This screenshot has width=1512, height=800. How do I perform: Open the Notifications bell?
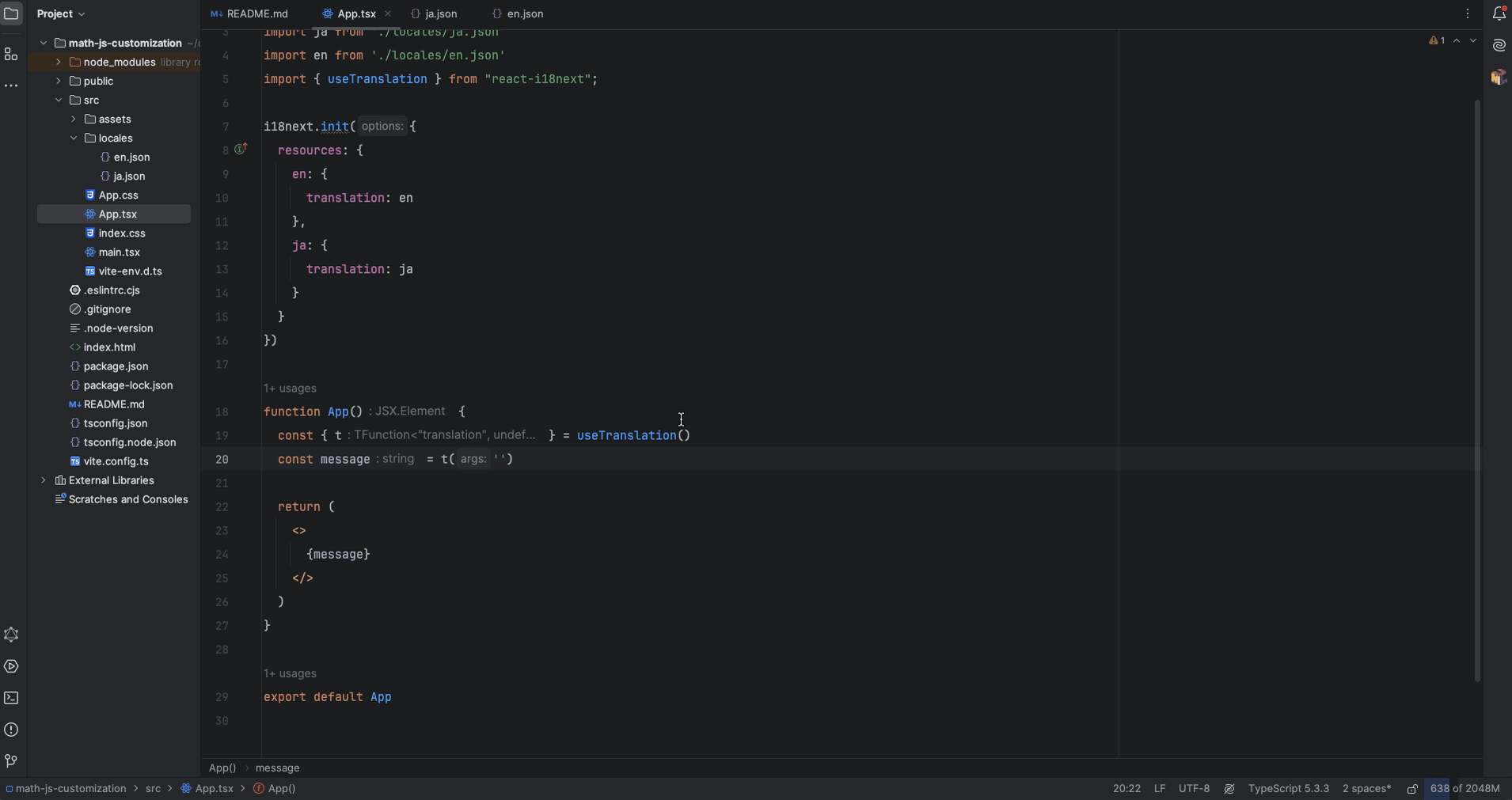1499,13
